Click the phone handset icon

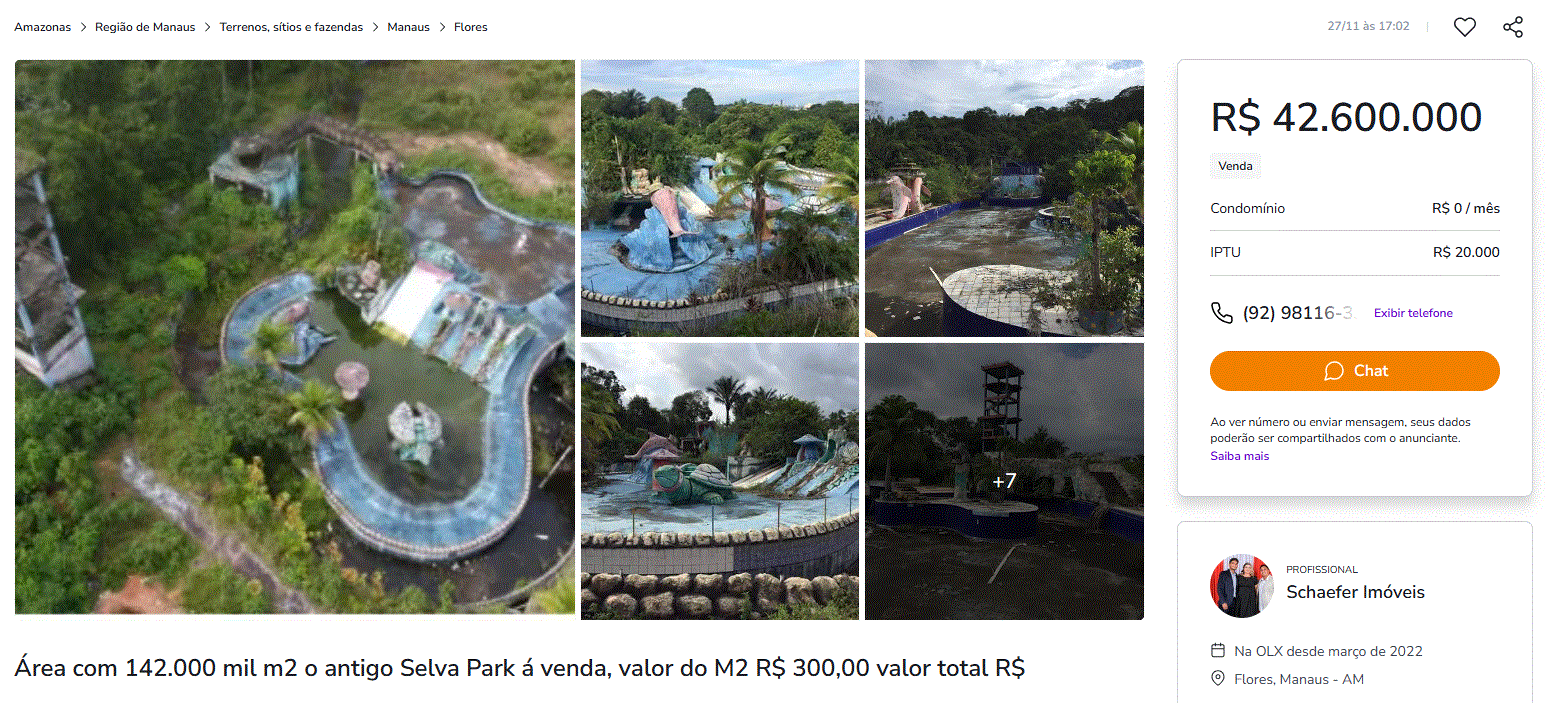pyautogui.click(x=1221, y=313)
